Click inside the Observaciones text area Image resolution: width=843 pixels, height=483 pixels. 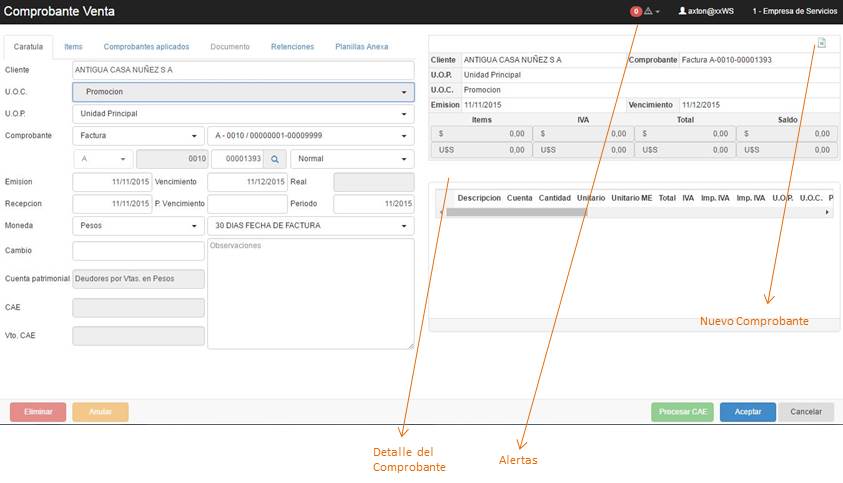310,295
